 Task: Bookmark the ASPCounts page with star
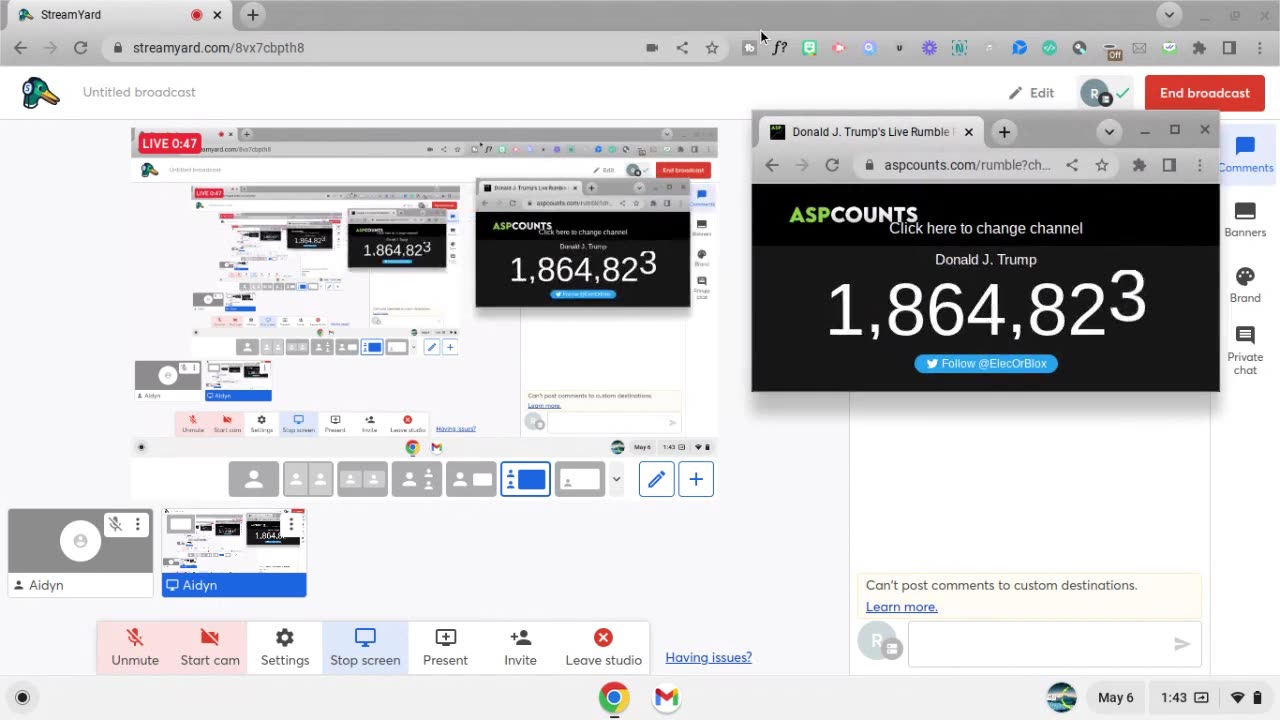tap(1101, 165)
